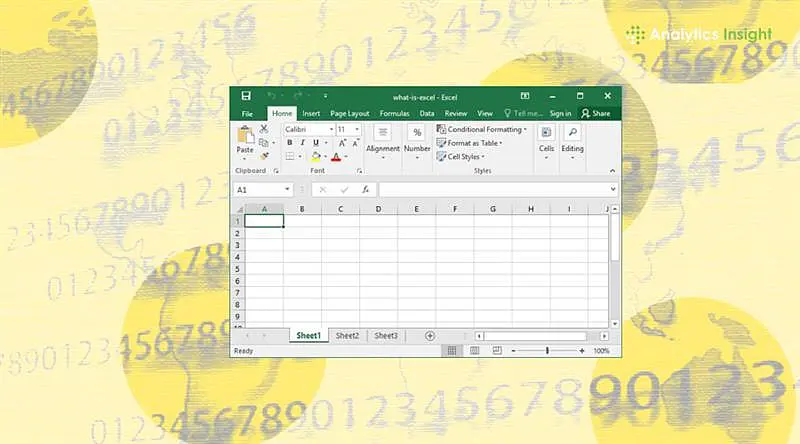Click the Insert Function fx icon
The height and width of the screenshot is (444, 800).
366,189
